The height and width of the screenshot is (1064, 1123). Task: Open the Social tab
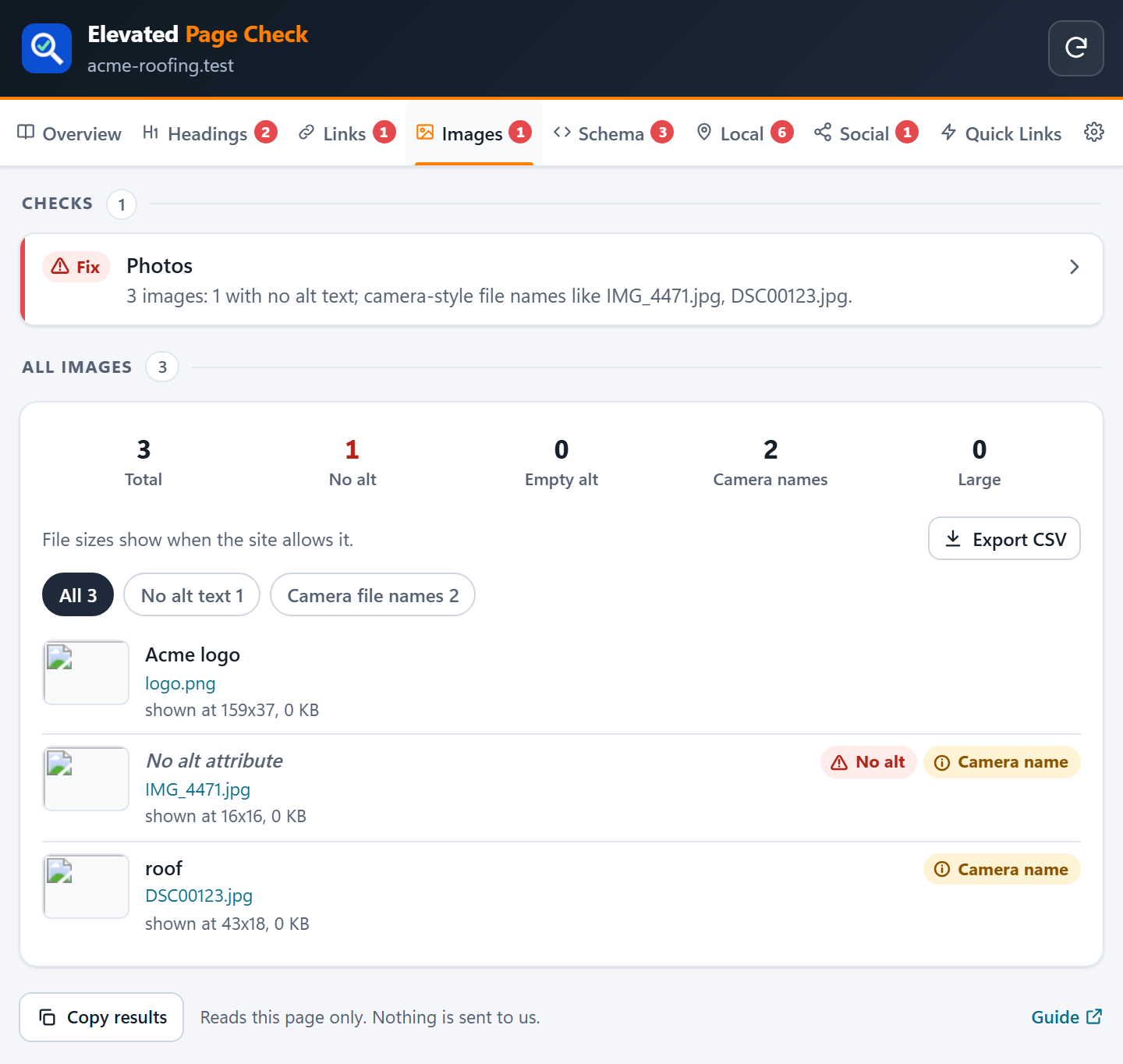pos(866,133)
